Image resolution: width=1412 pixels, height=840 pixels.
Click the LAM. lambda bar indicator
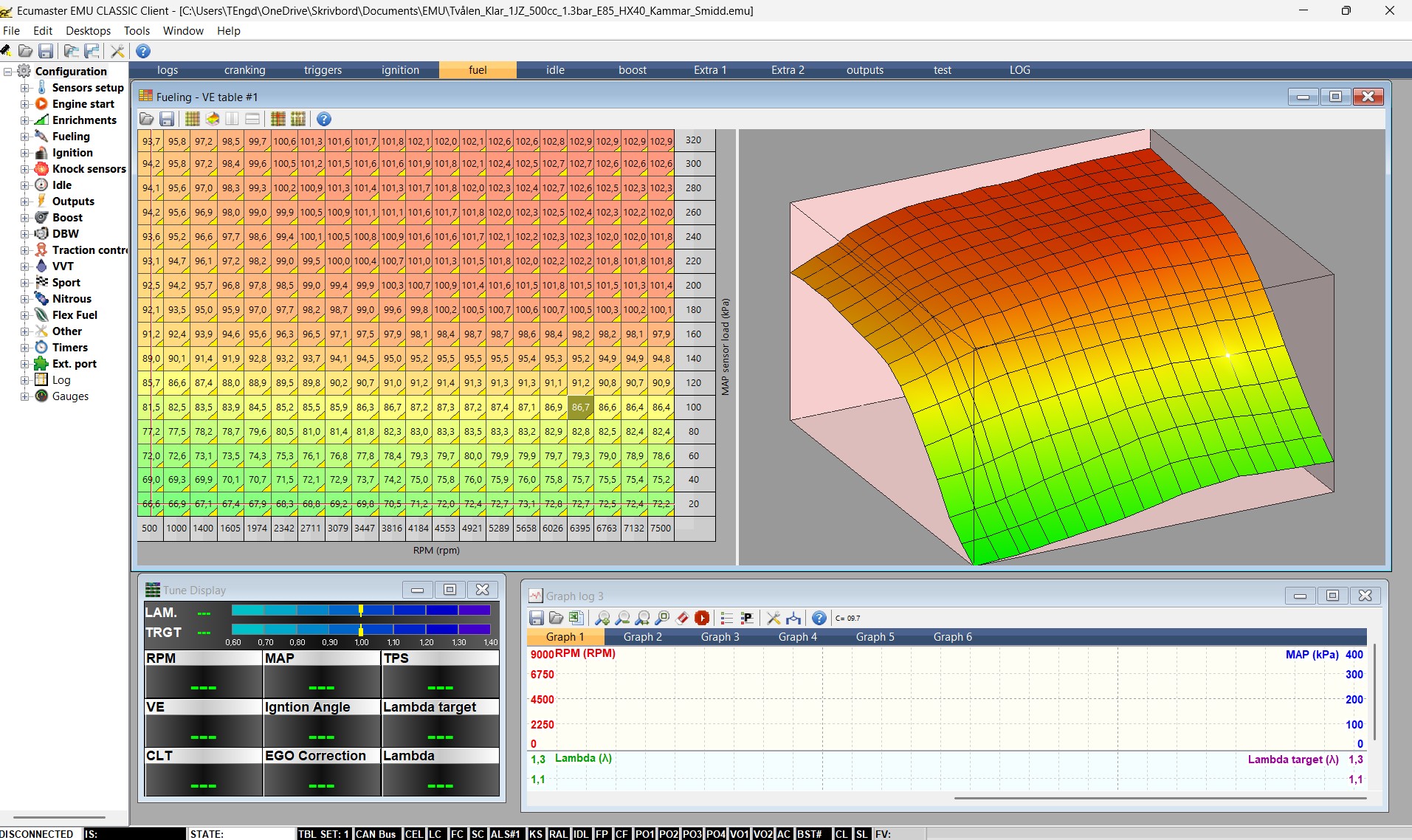point(361,610)
